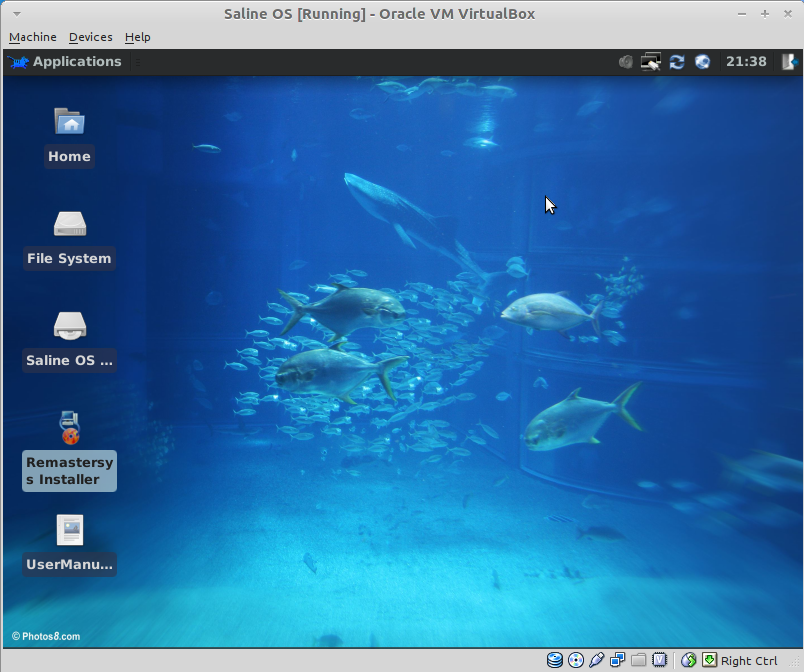The image size is (804, 672).
Task: Click the blue update refresh tray icon
Action: 677,61
